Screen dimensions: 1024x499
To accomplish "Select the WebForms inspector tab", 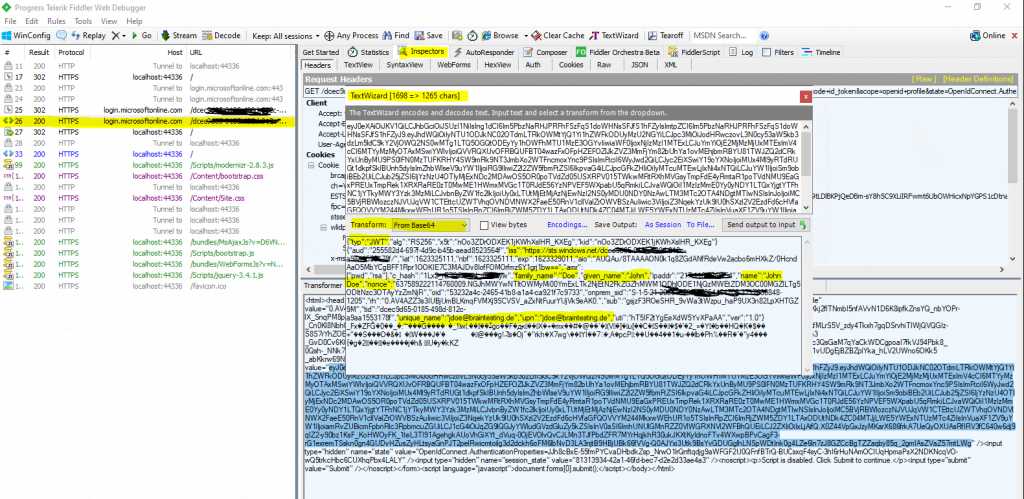I will click(454, 65).
